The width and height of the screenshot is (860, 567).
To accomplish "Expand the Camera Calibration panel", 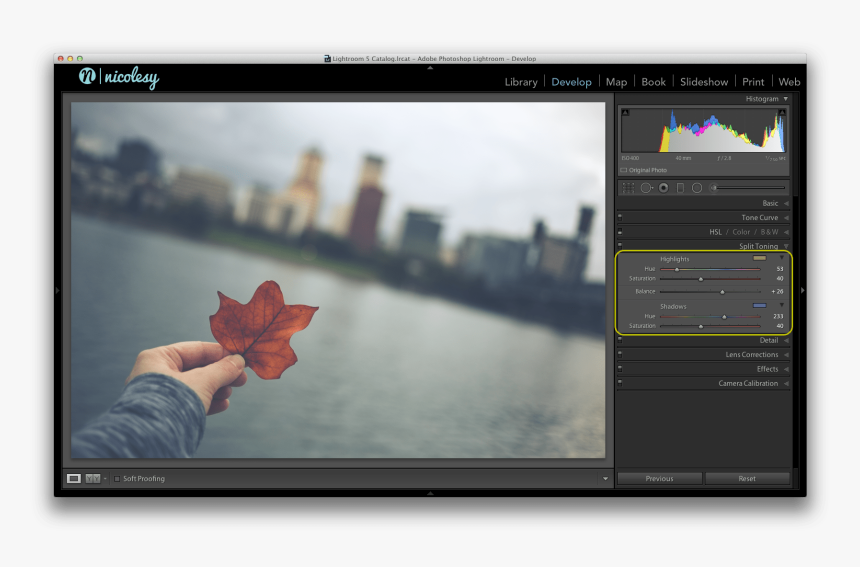I will [786, 383].
